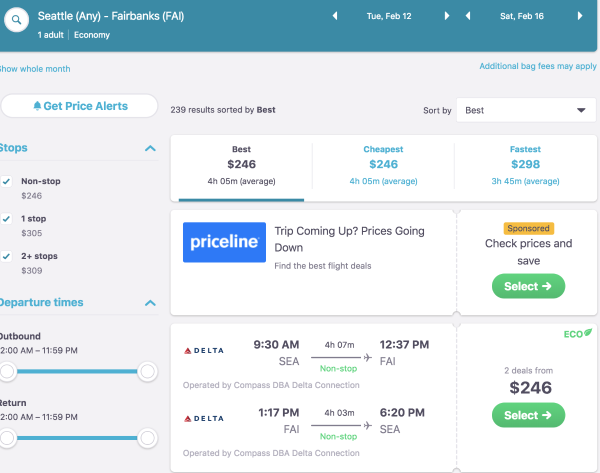
Task: Go to previous departure date arrow
Action: [x=335, y=16]
